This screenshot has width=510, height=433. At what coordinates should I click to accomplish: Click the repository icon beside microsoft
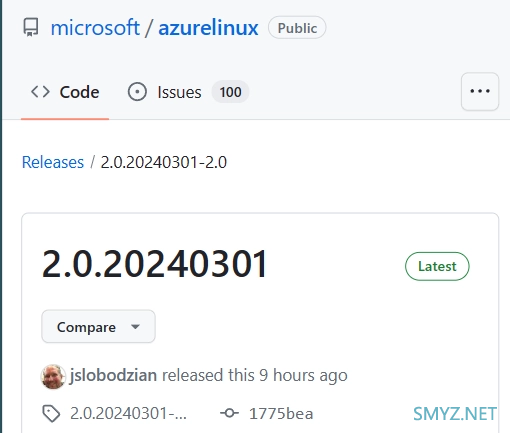tap(31, 28)
